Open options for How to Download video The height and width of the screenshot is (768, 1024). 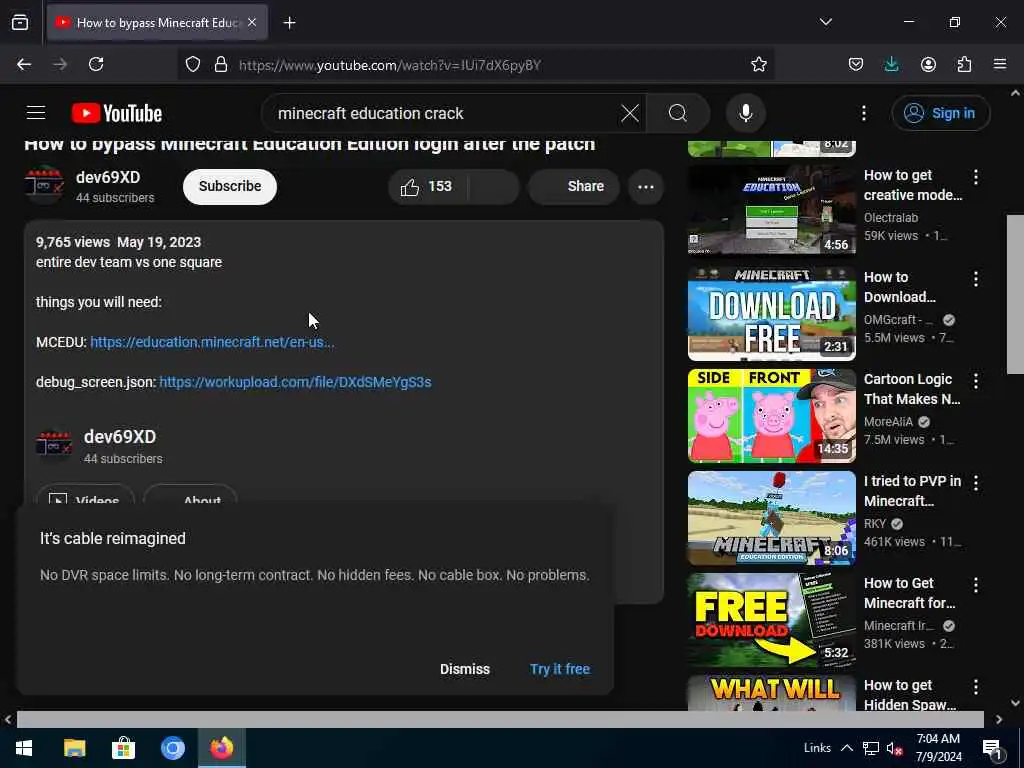[976, 279]
